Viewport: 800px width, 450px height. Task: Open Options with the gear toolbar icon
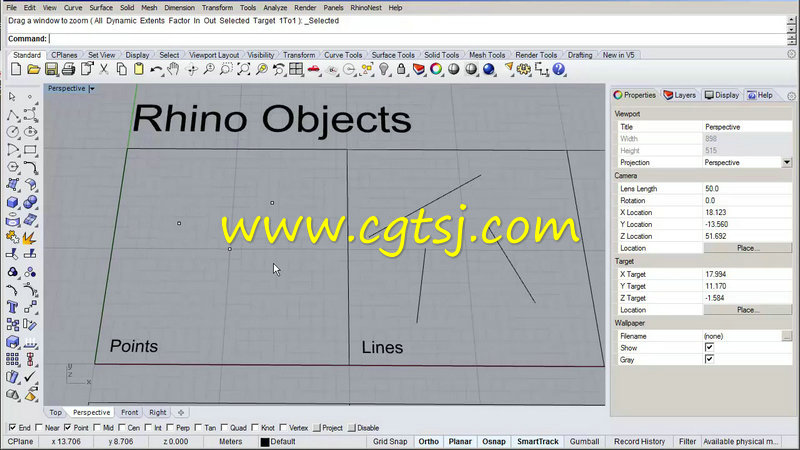point(523,69)
